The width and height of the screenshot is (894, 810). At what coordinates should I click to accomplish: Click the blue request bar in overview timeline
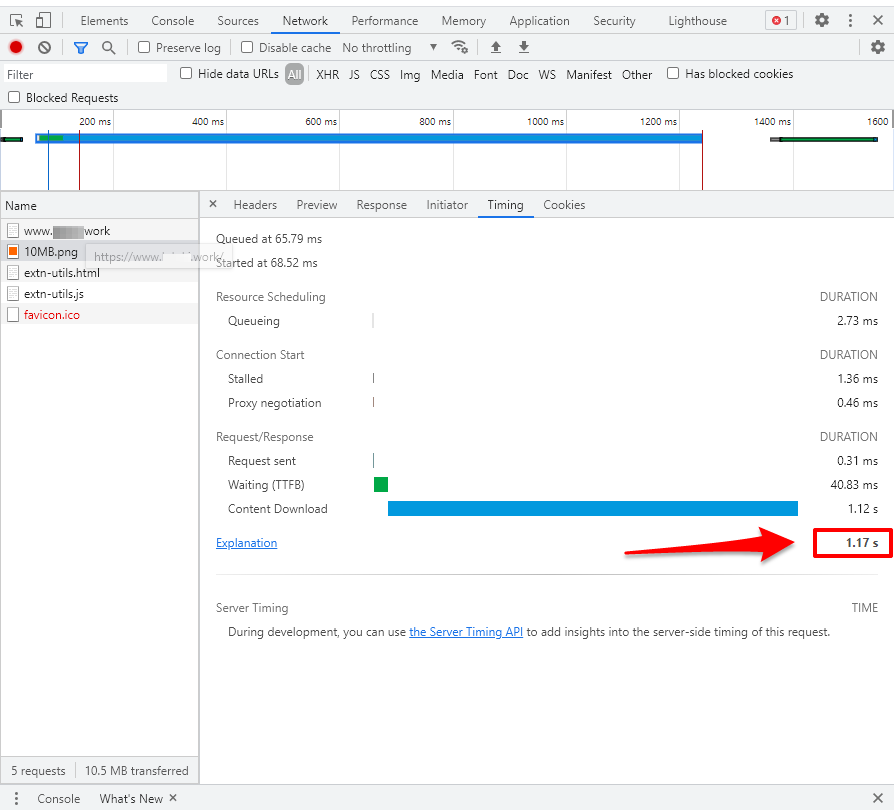tap(369, 138)
